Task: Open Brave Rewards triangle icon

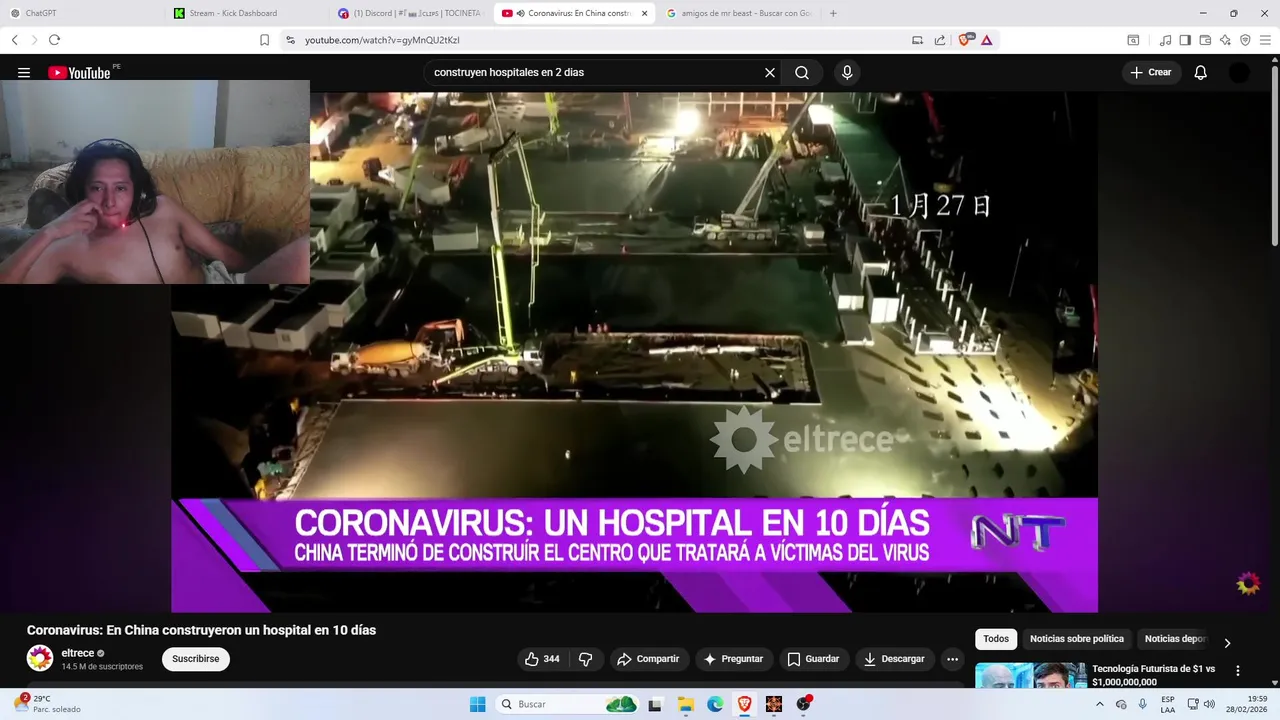Action: [x=987, y=40]
